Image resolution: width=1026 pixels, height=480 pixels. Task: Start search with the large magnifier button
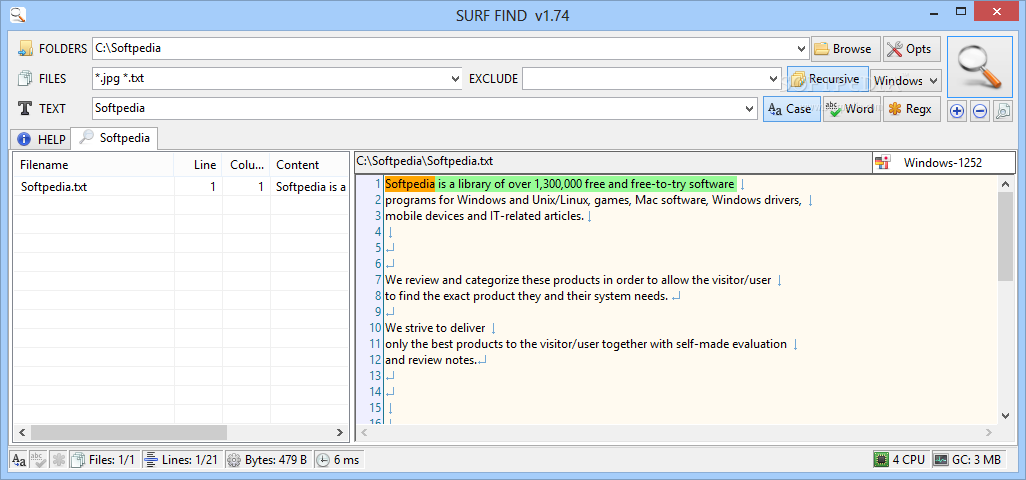click(980, 67)
